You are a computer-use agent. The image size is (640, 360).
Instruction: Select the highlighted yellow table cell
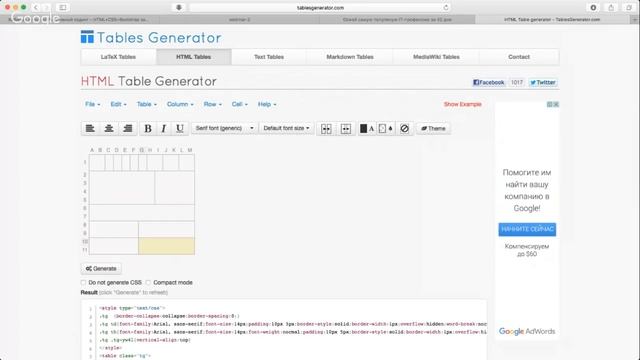167,246
